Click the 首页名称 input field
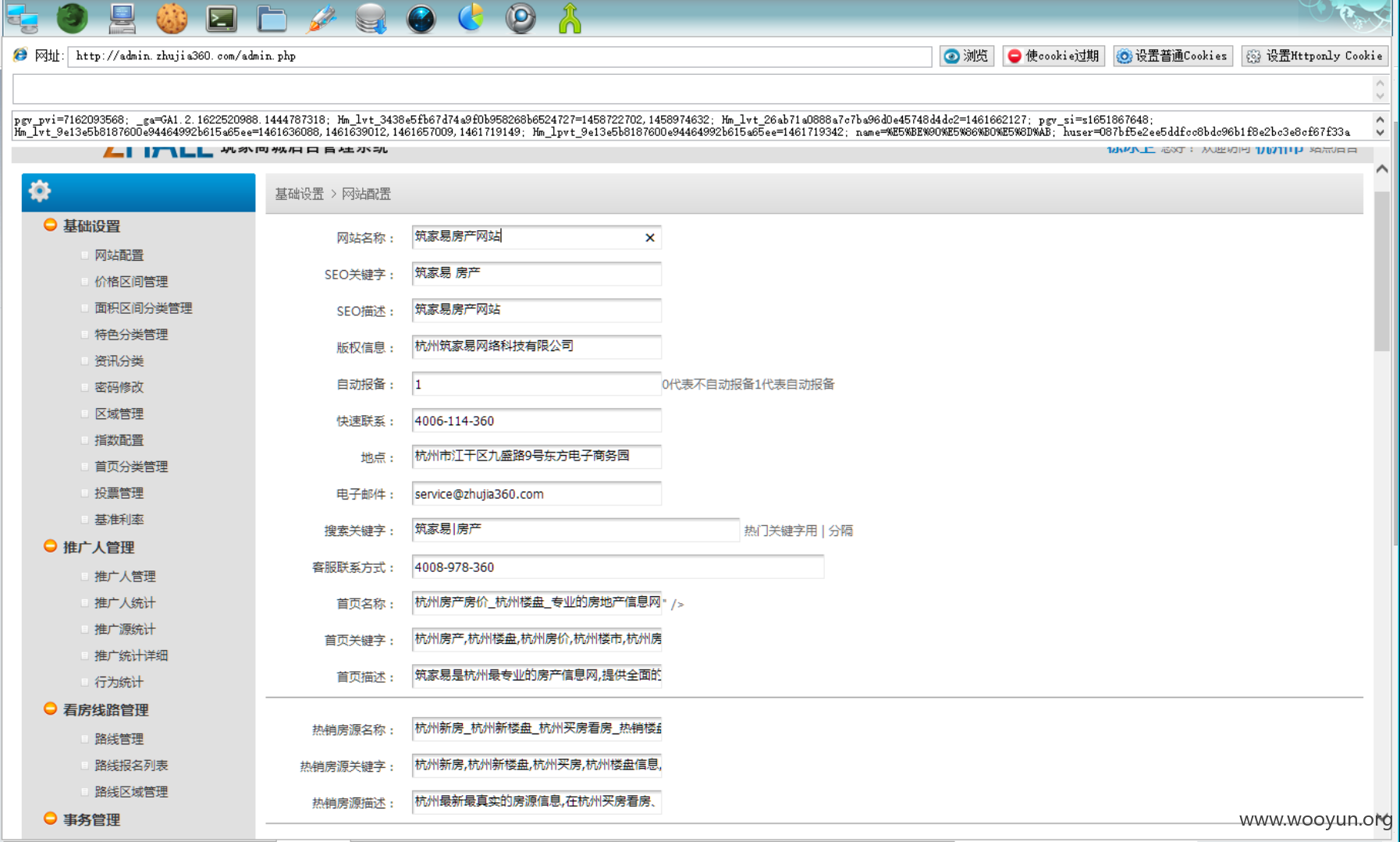Viewport: 1400px width, 842px height. (537, 603)
